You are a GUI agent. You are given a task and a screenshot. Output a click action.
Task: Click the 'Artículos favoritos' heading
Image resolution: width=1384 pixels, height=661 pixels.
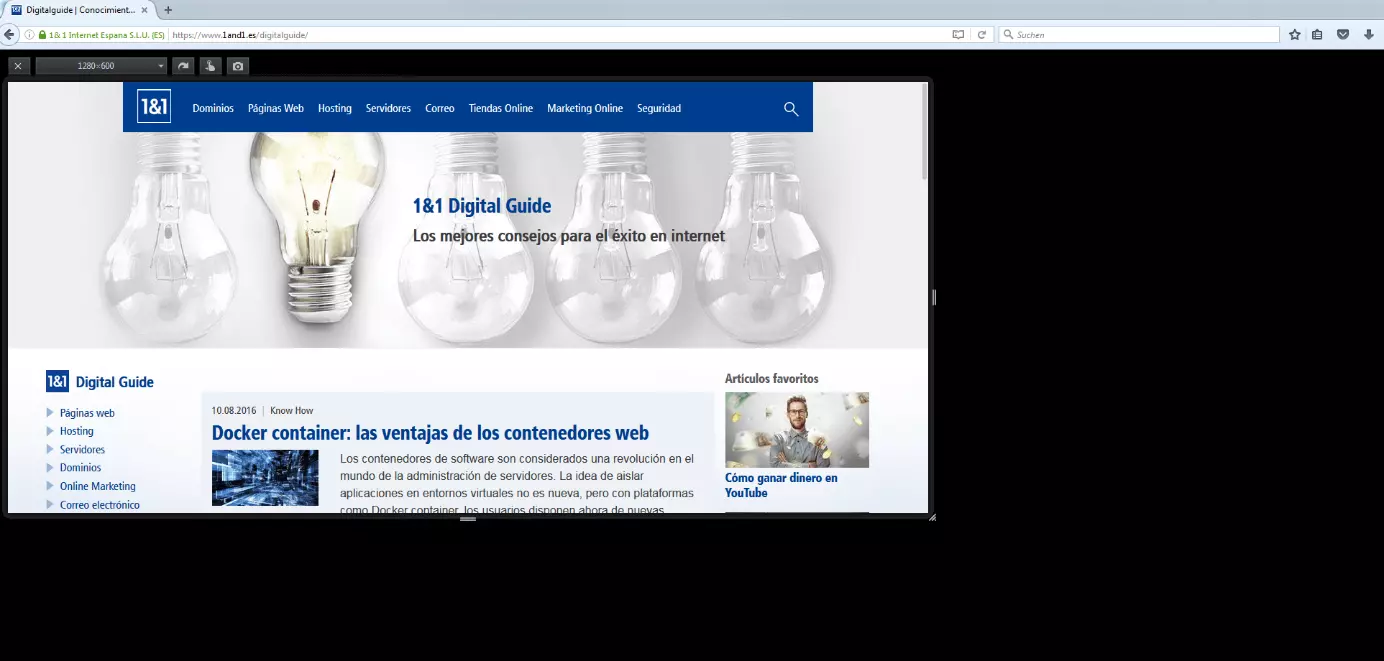pos(772,379)
